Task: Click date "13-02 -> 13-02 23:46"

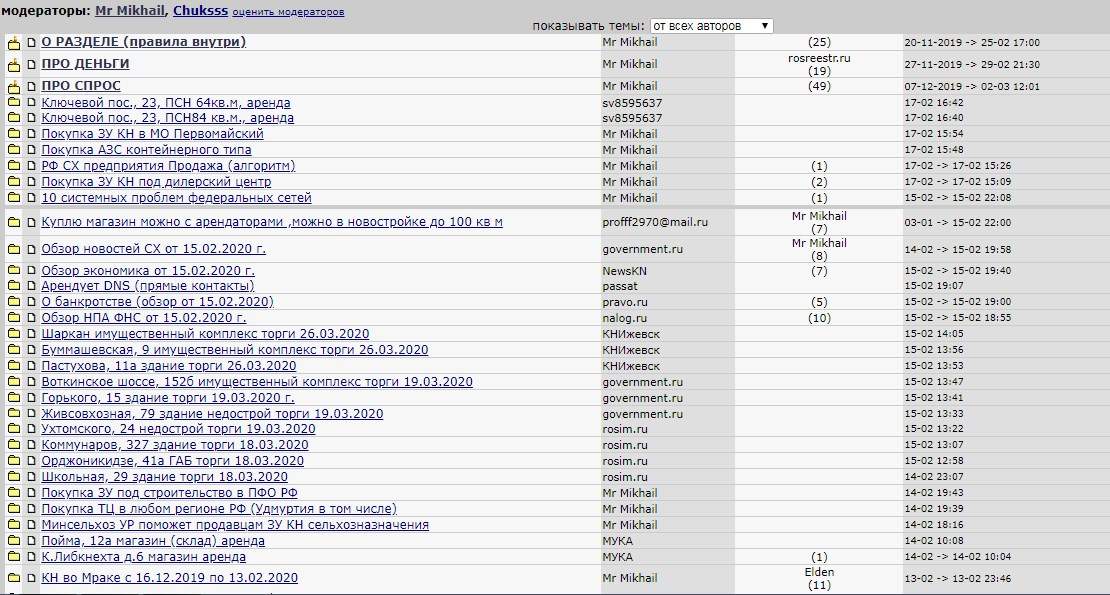Action: [958, 579]
